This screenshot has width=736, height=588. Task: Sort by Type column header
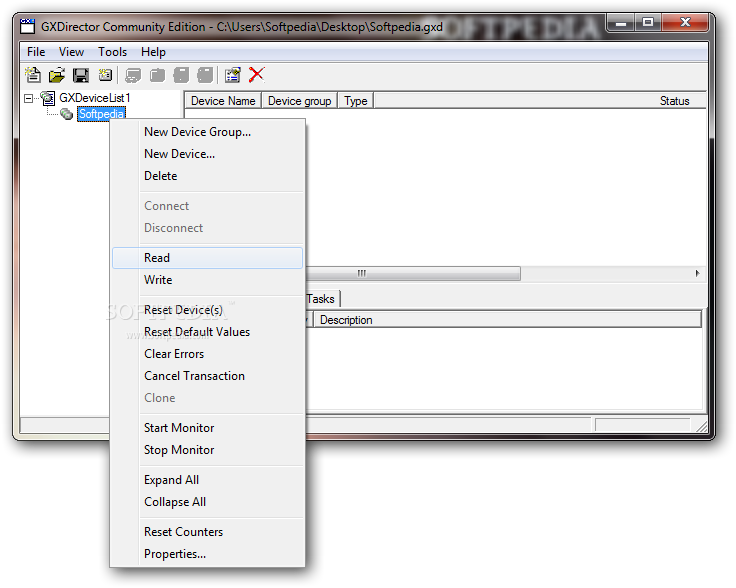(356, 101)
